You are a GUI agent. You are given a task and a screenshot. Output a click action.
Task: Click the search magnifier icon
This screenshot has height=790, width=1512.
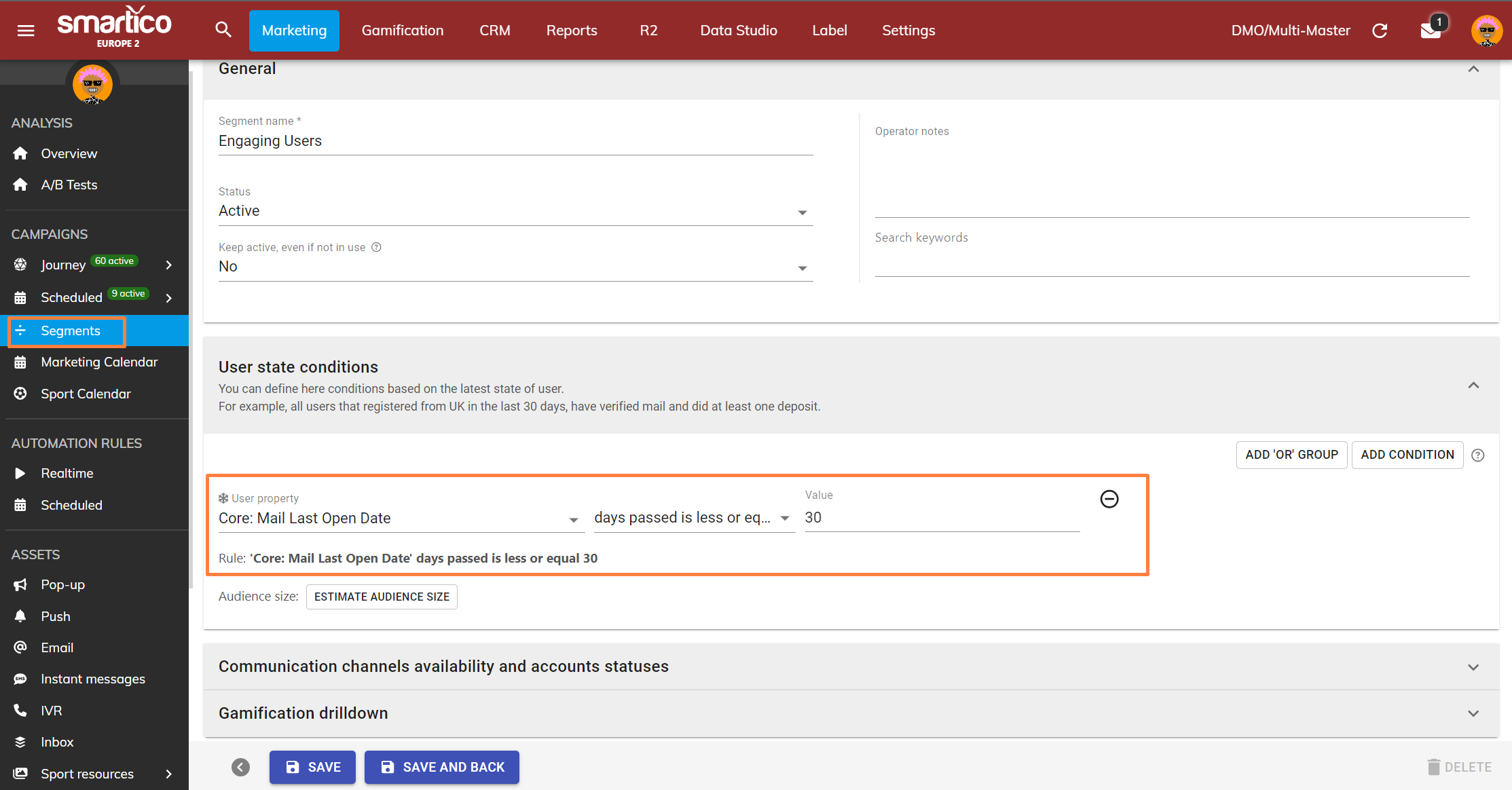pos(223,30)
